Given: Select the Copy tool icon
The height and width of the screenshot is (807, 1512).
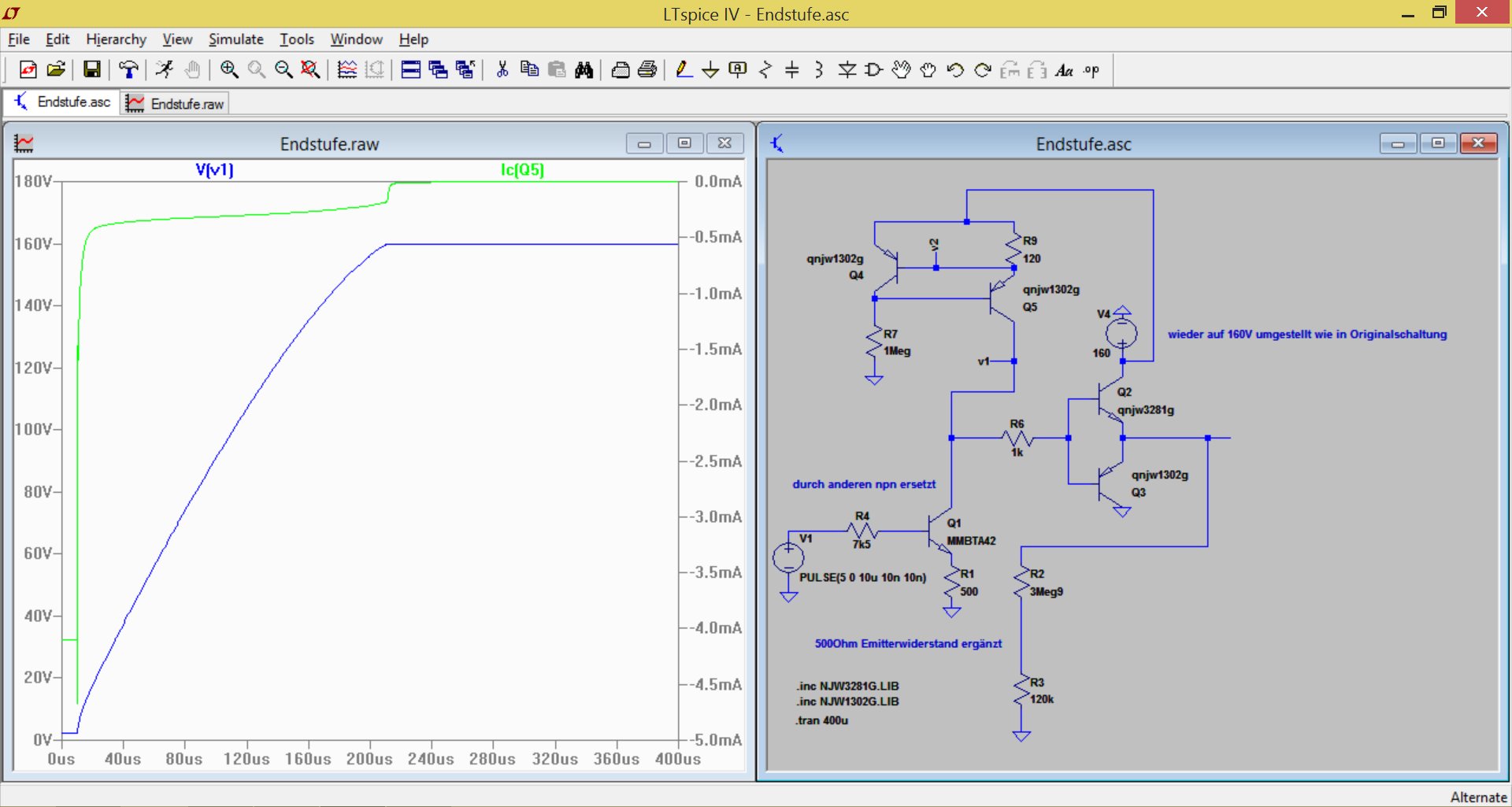Looking at the screenshot, I should tap(530, 70).
